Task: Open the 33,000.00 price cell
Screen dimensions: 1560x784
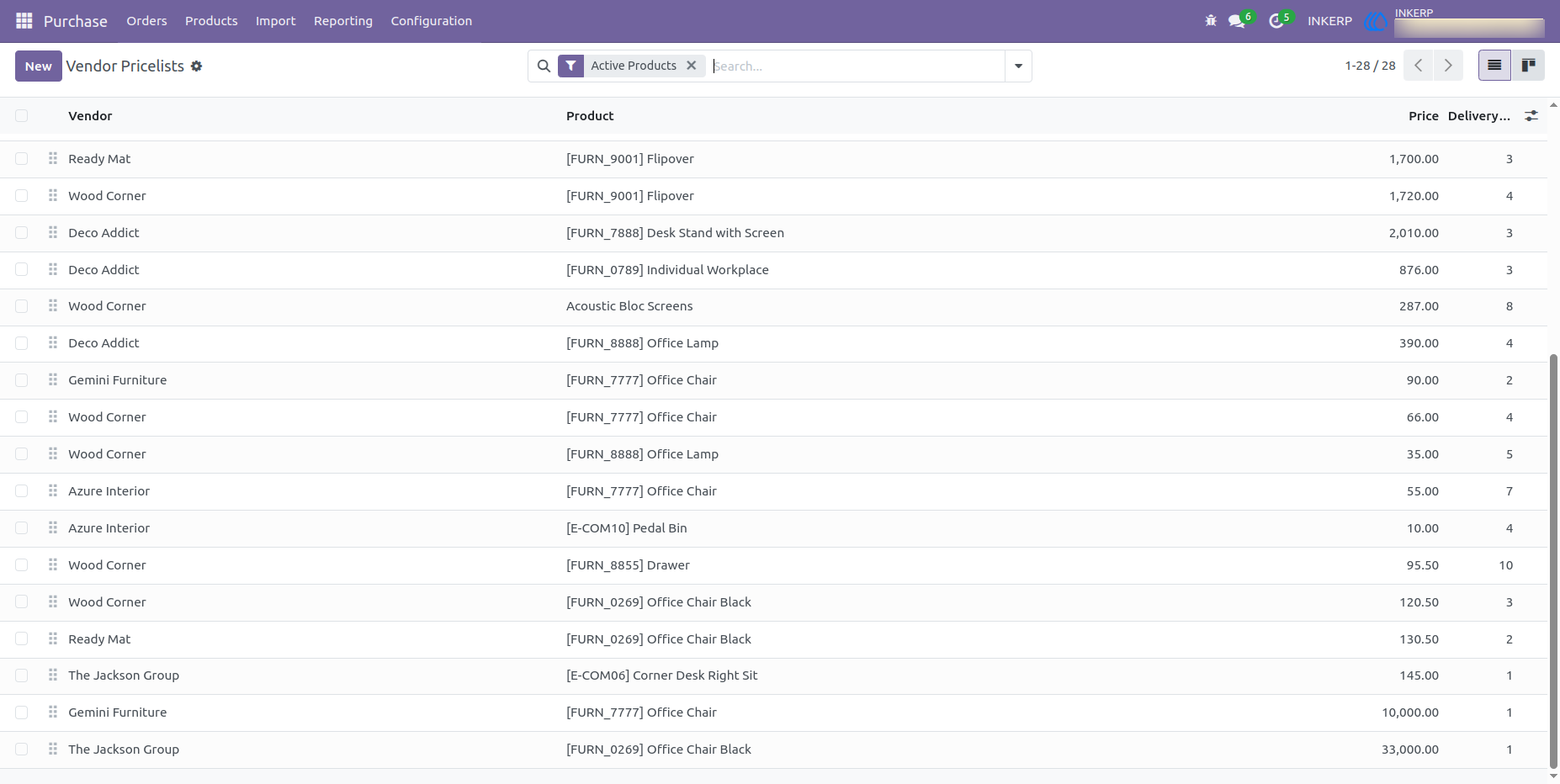Action: 1410,749
